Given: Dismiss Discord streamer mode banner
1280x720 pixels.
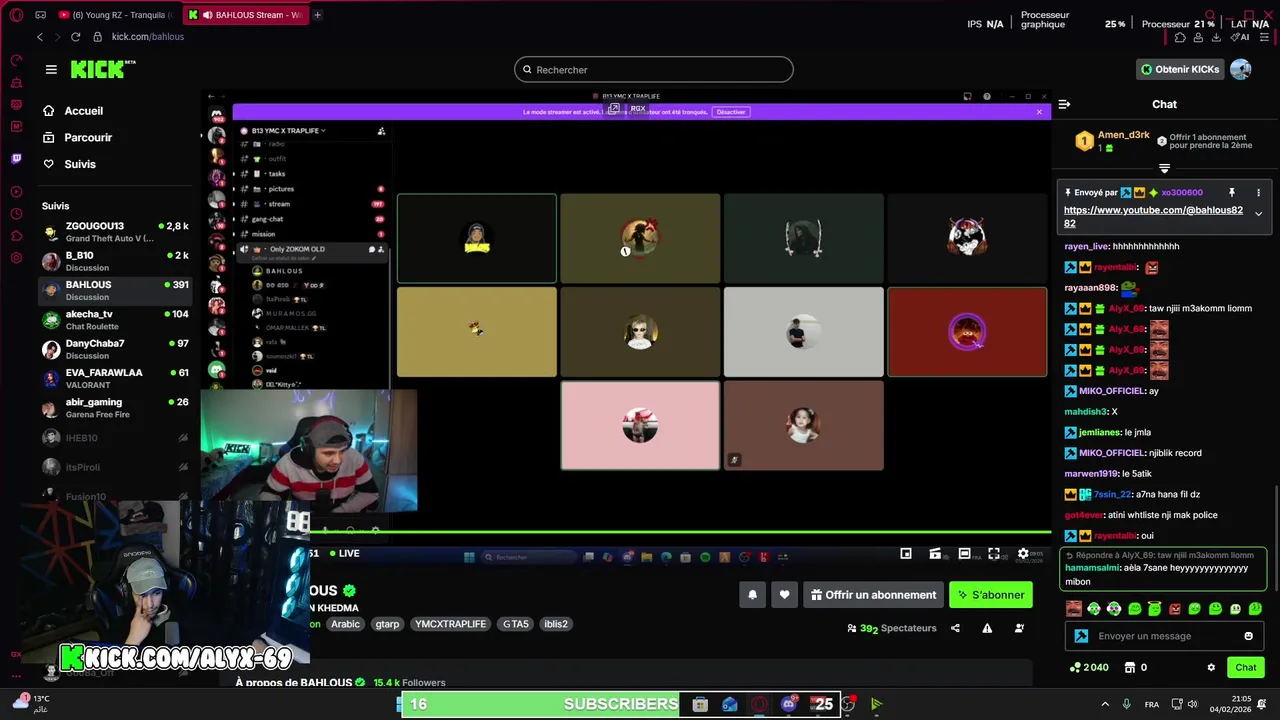Looking at the screenshot, I should (1039, 112).
